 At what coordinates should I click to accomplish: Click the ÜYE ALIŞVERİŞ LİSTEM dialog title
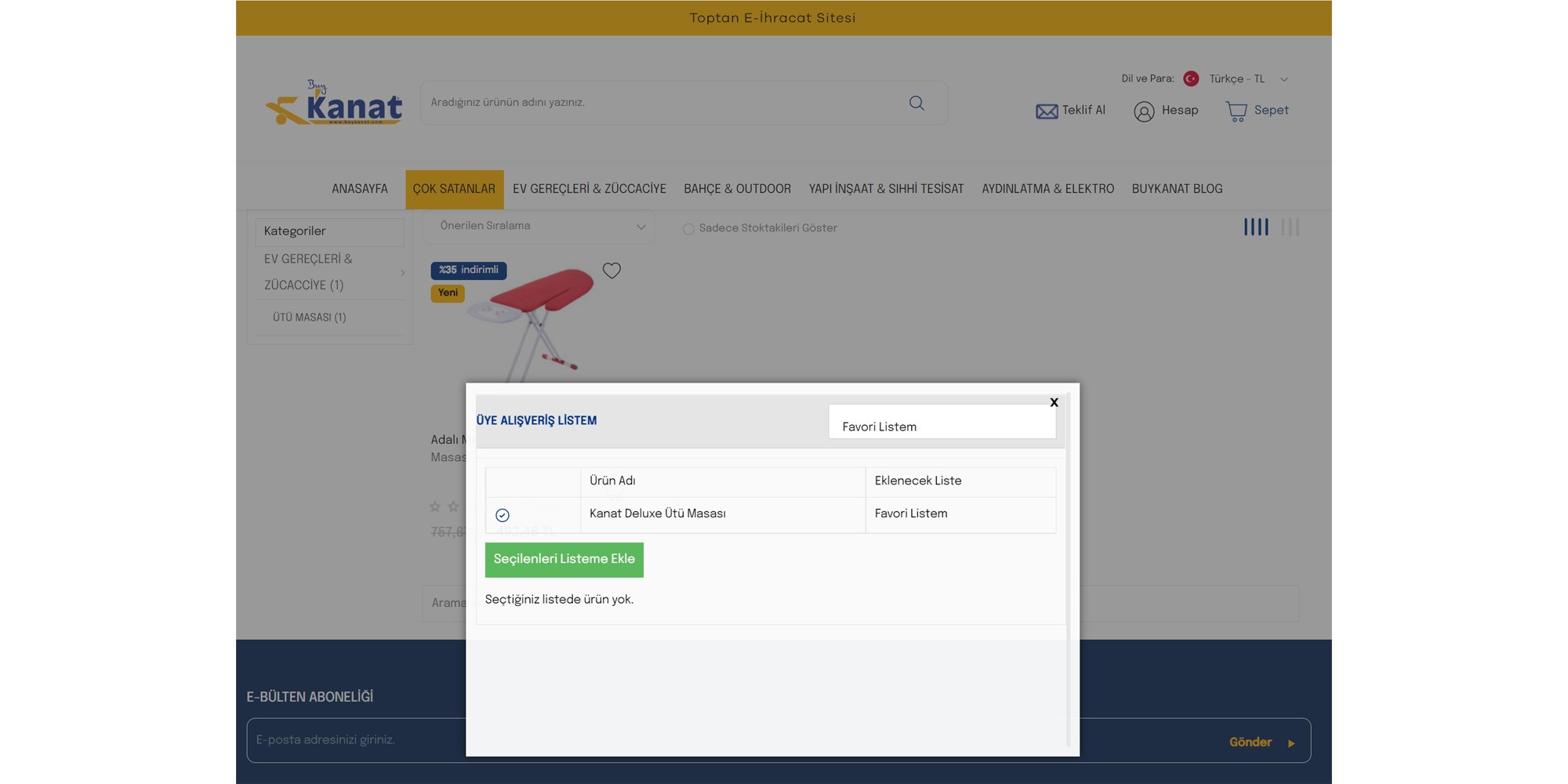click(536, 421)
